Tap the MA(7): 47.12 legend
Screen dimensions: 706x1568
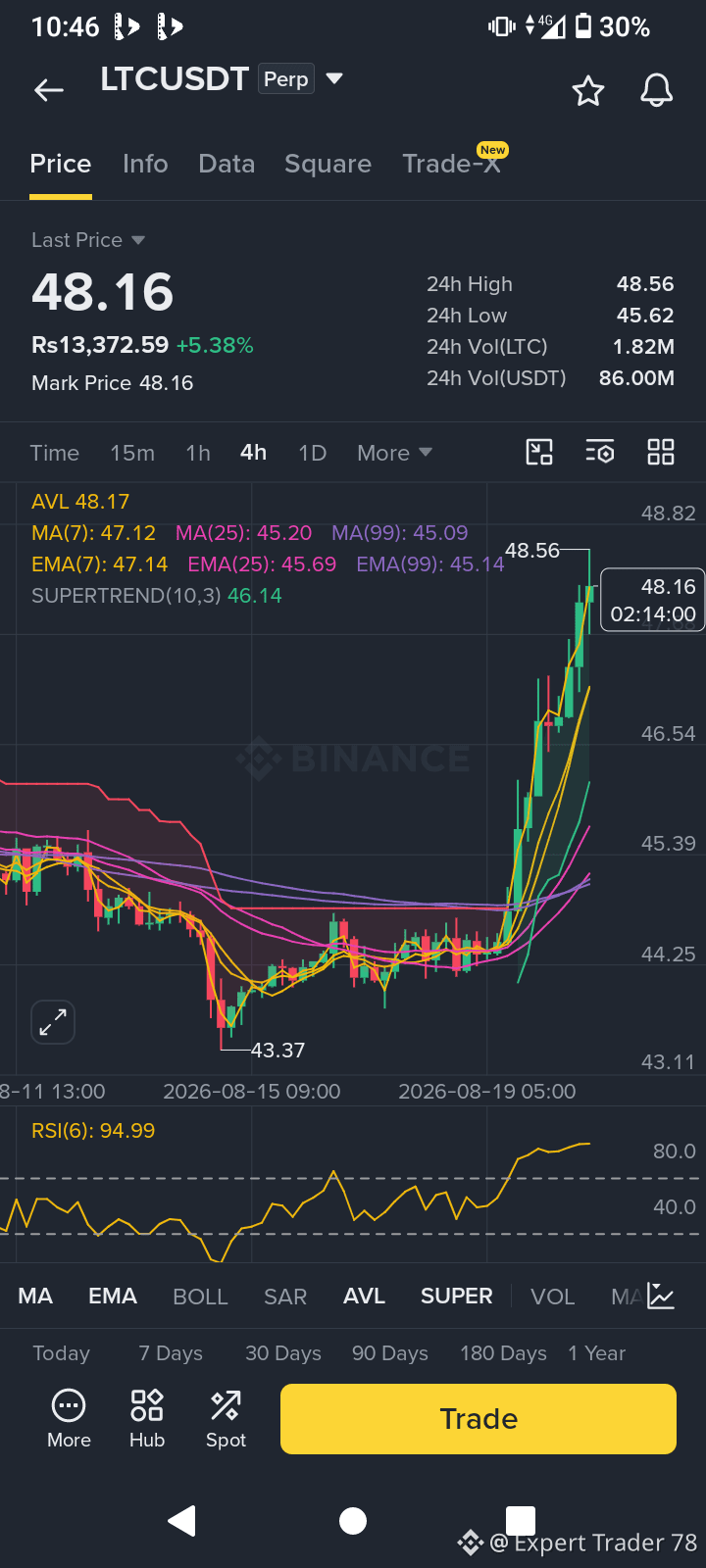(x=94, y=533)
